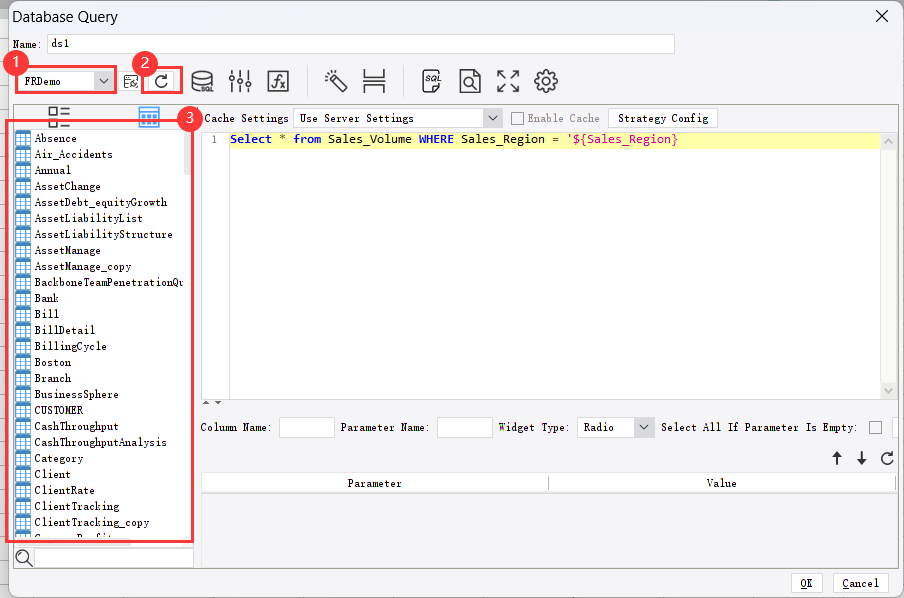Select the Air_Accidents table

coord(73,155)
